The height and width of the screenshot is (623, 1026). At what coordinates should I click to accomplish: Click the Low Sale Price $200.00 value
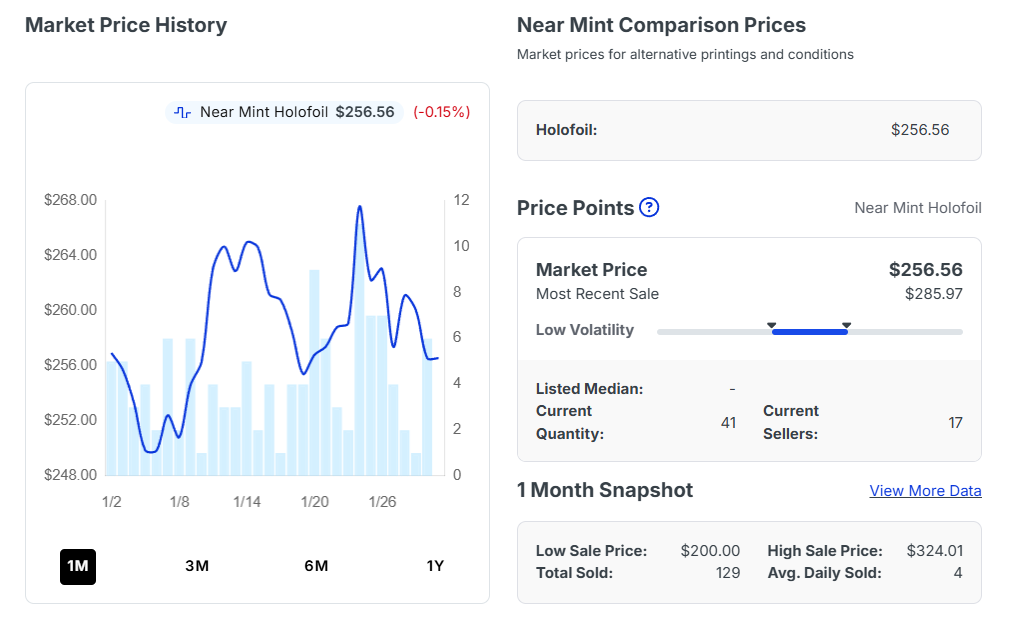click(710, 551)
